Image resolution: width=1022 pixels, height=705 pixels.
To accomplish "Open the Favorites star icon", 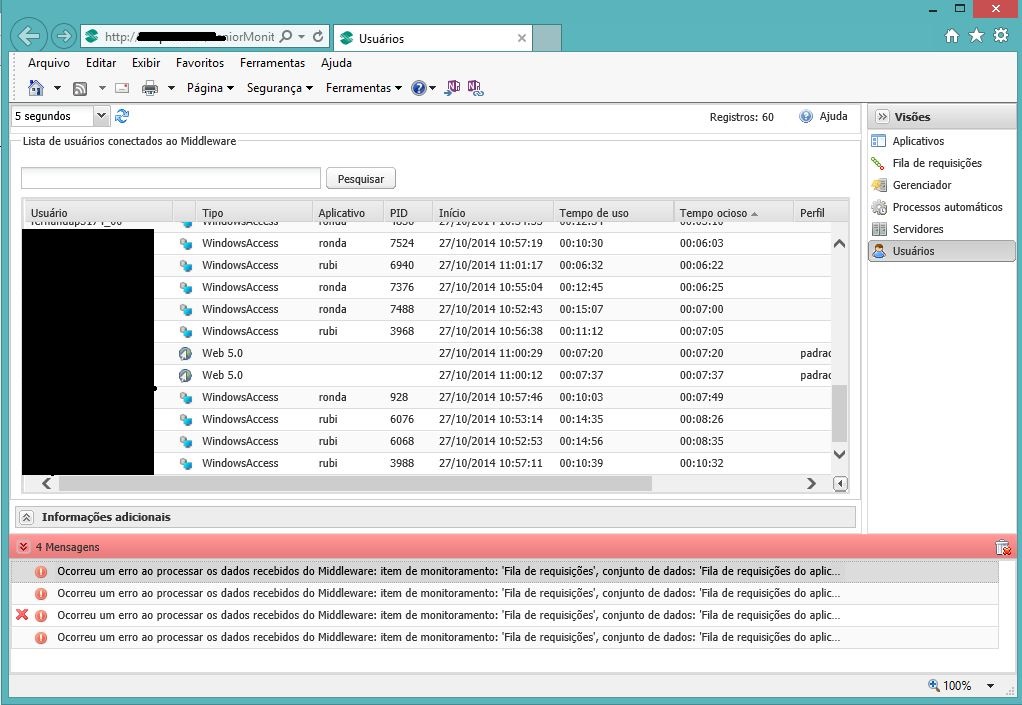I will pos(976,36).
